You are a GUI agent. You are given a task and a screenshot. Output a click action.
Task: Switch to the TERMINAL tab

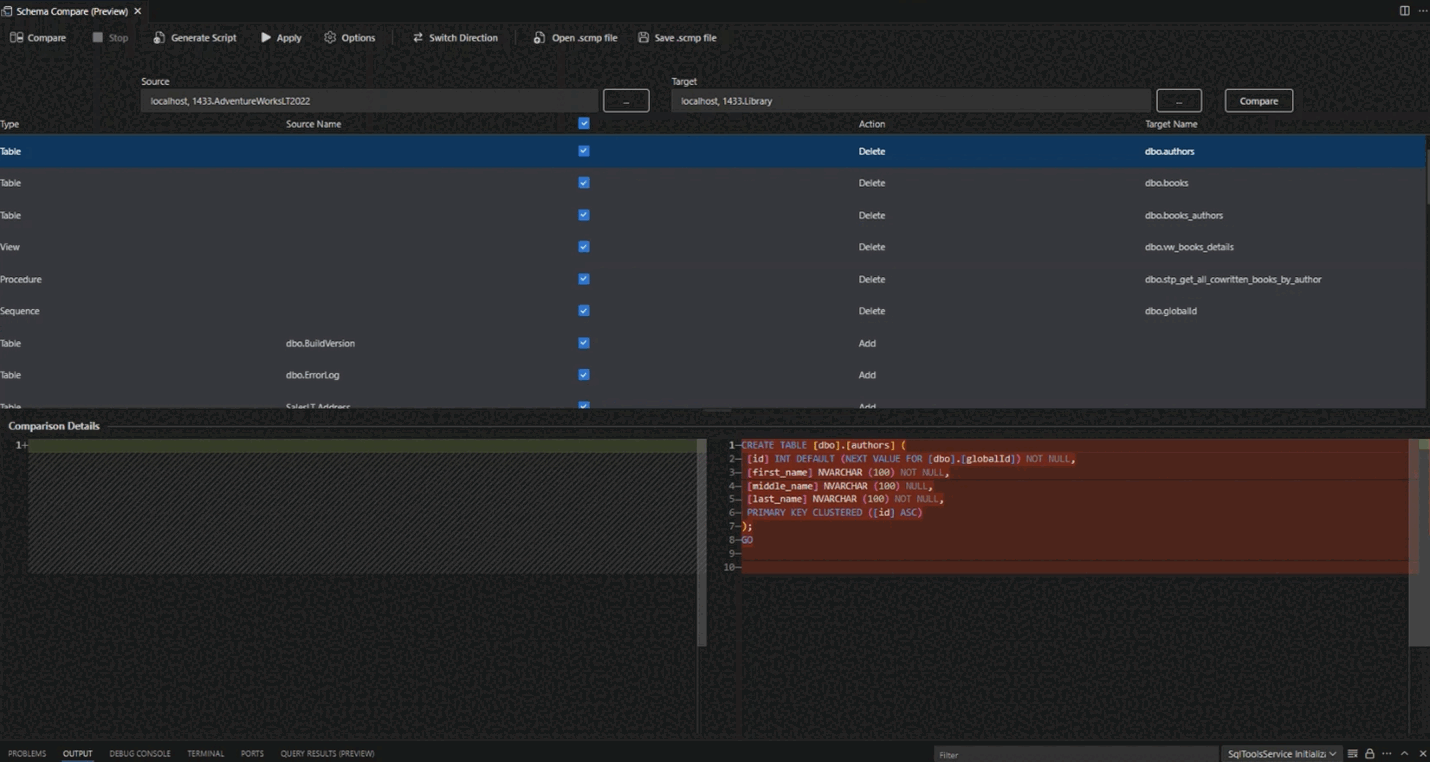click(x=205, y=753)
